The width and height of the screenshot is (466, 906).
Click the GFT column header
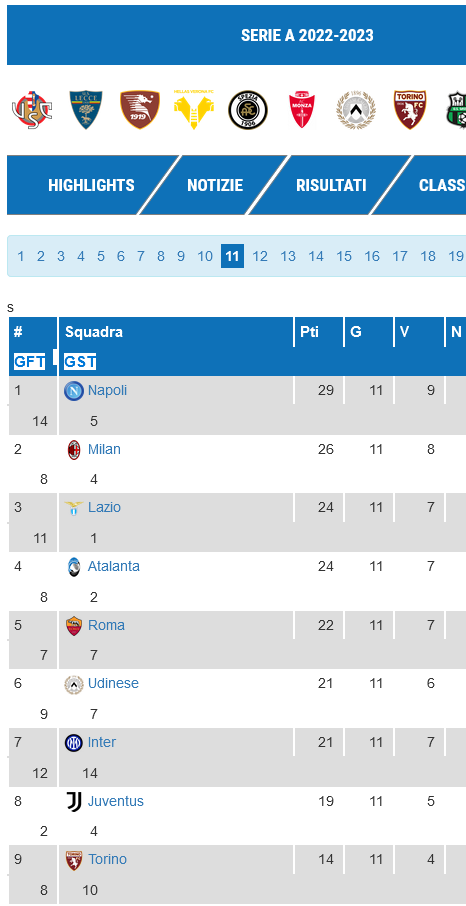[29, 362]
